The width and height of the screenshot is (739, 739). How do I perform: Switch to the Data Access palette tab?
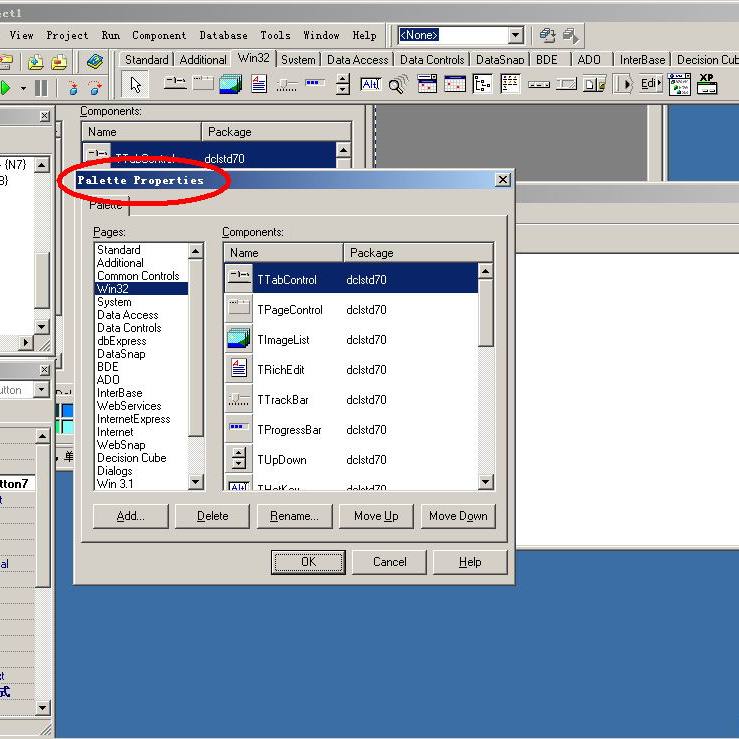click(x=357, y=60)
